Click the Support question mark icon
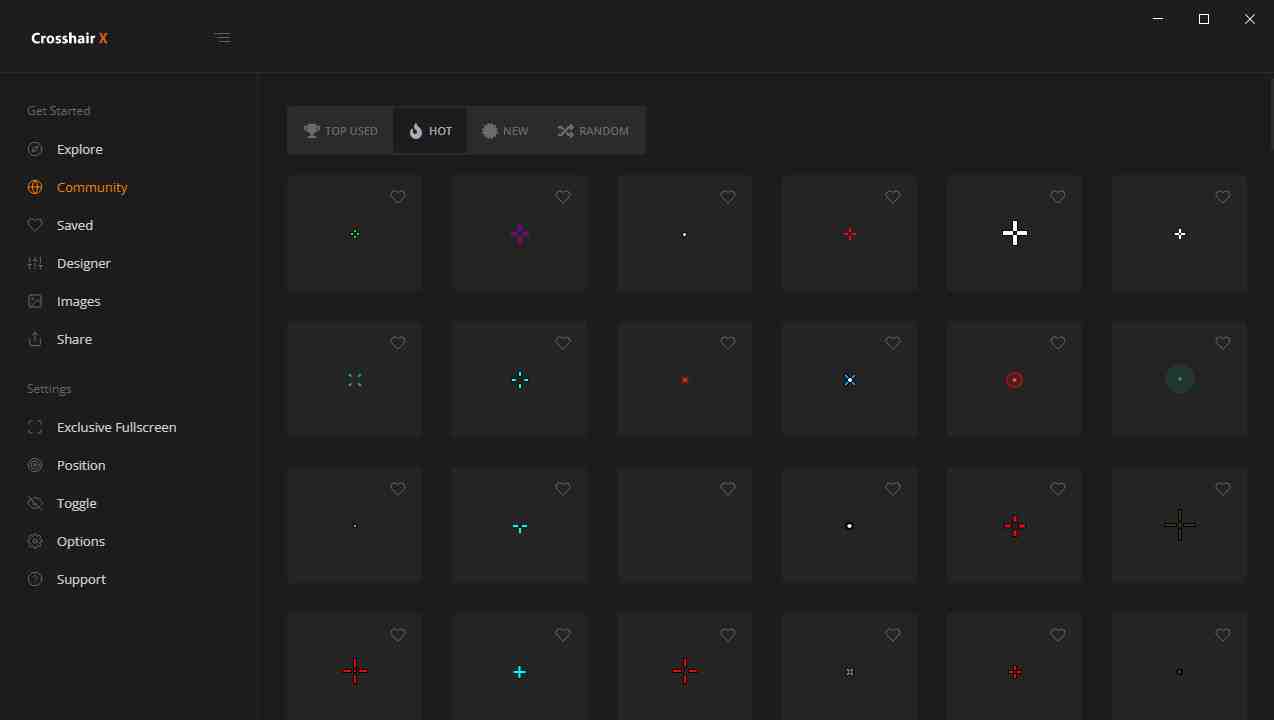 pos(35,579)
